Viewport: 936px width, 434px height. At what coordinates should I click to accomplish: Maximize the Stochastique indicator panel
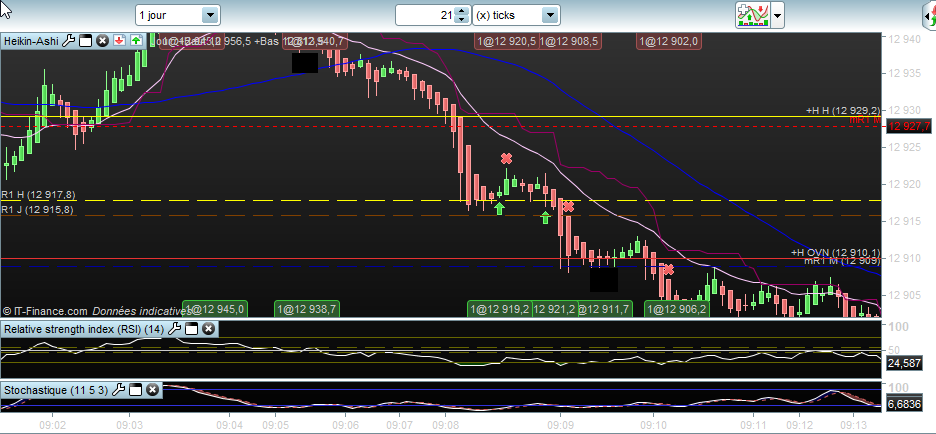pyautogui.click(x=136, y=390)
